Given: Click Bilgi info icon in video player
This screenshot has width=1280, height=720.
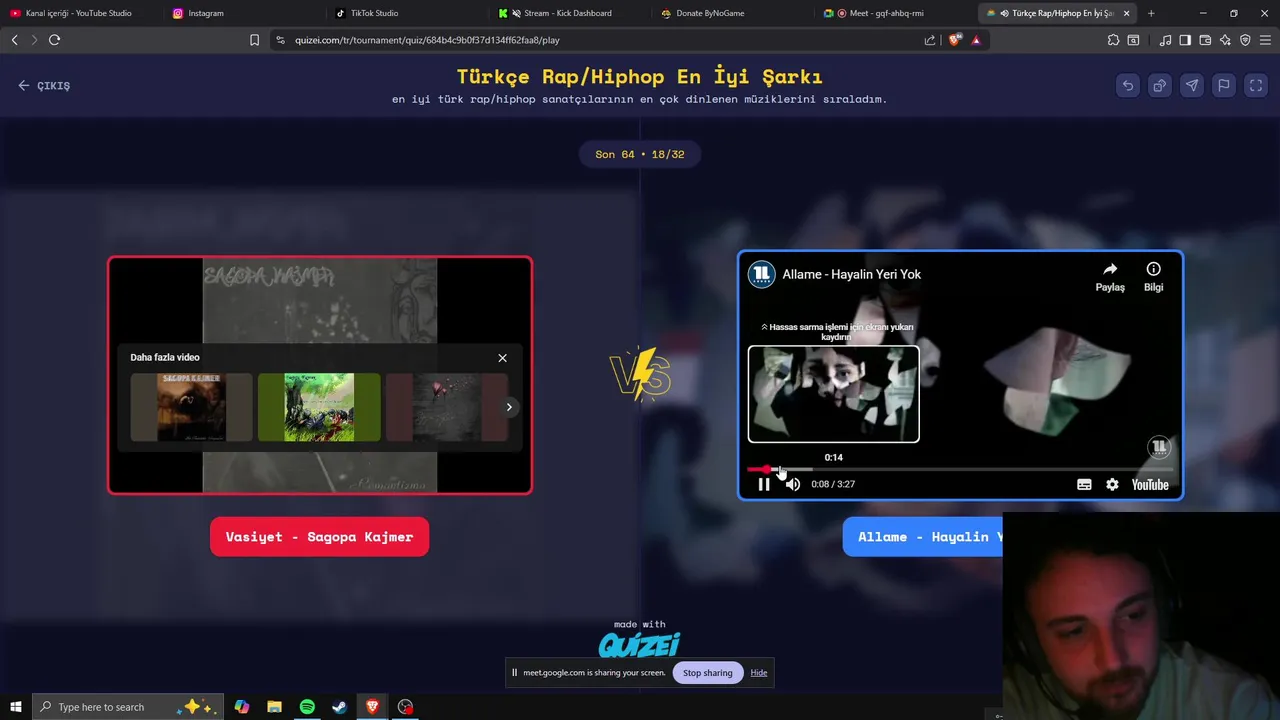Looking at the screenshot, I should point(1153,276).
